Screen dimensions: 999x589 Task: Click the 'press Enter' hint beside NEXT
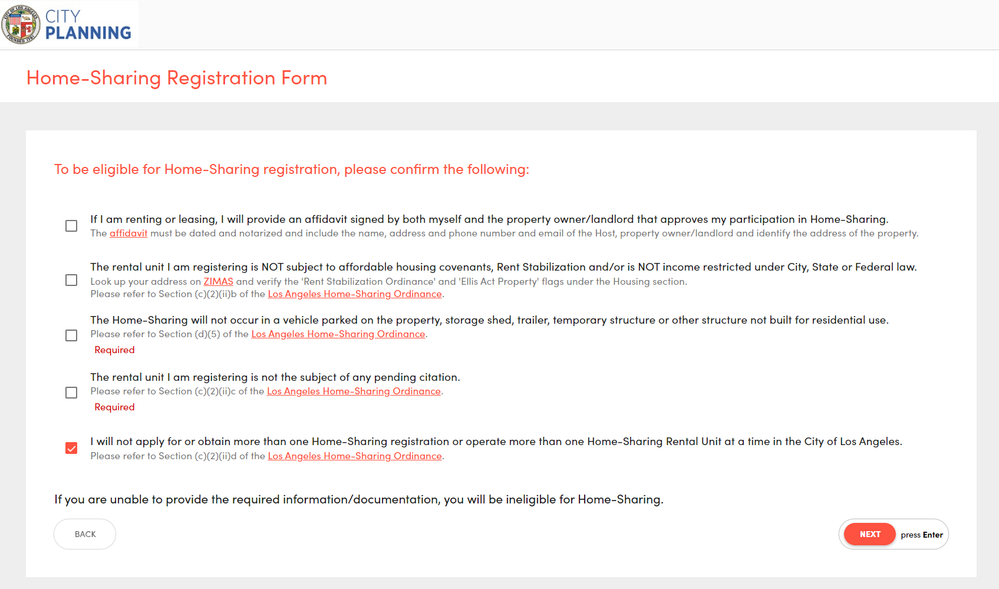pos(921,535)
